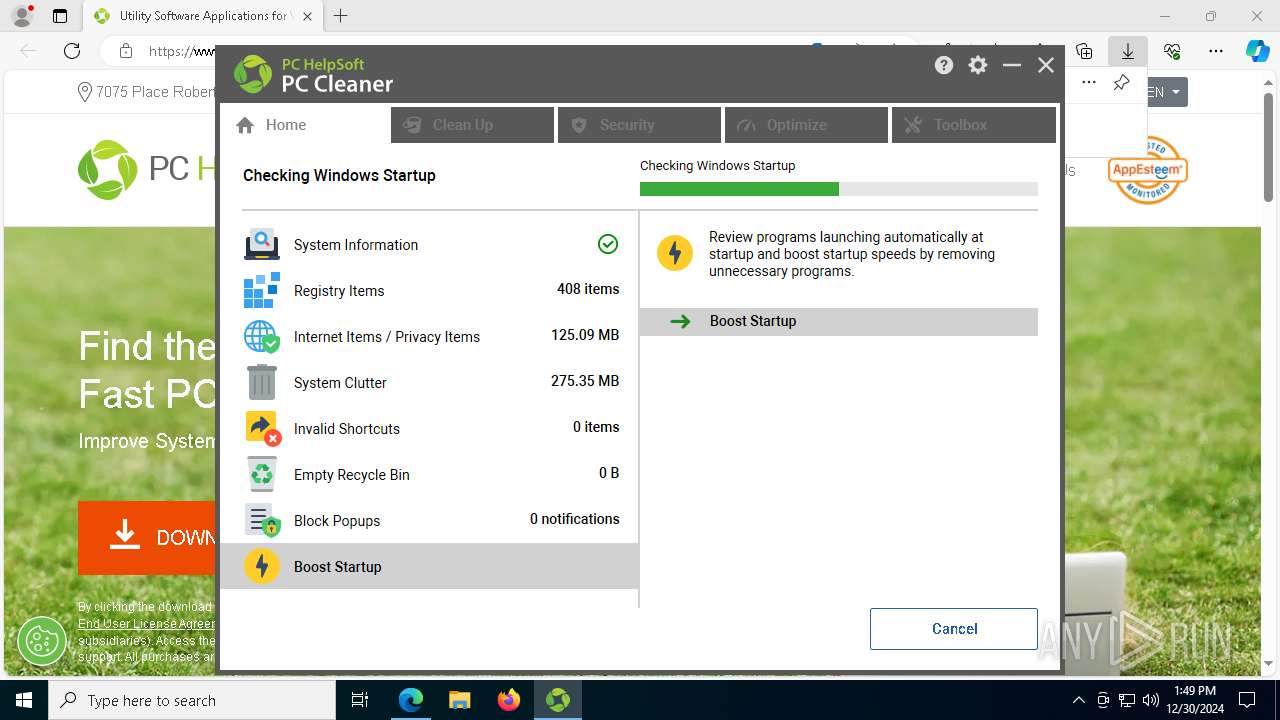Open PC Cleaner settings gear icon

pyautogui.click(x=978, y=65)
